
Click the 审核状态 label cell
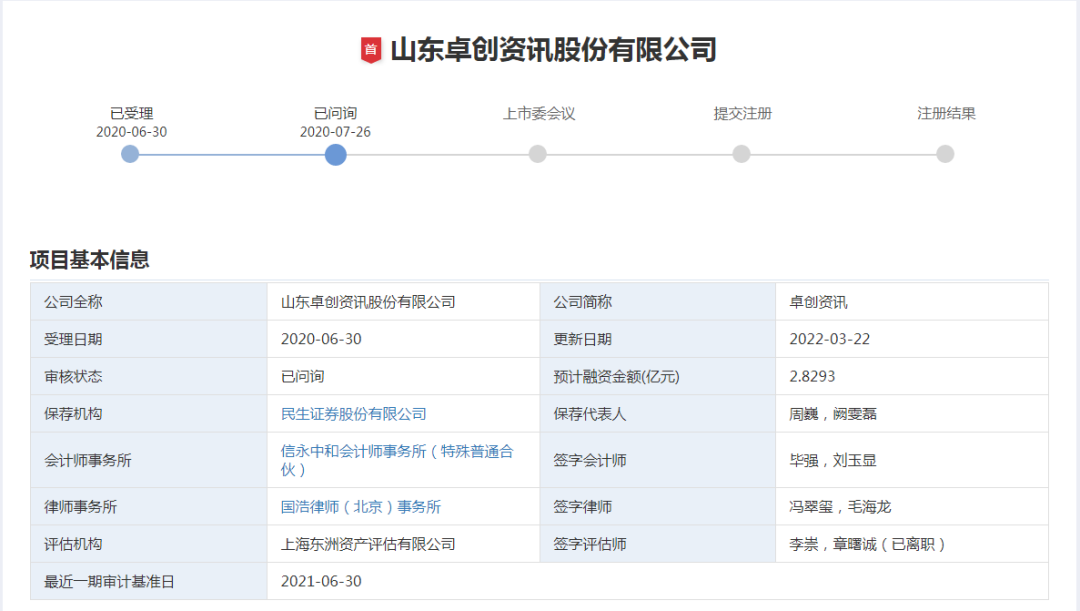149,376
